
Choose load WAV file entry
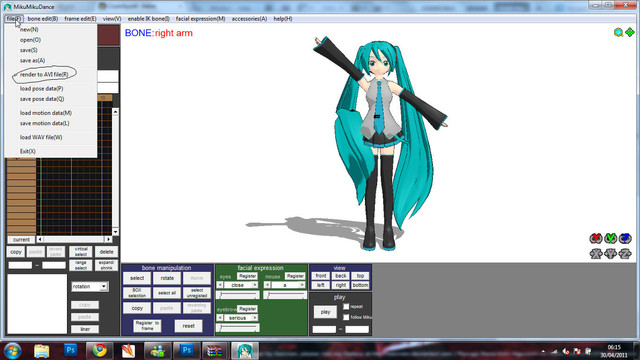click(41, 138)
